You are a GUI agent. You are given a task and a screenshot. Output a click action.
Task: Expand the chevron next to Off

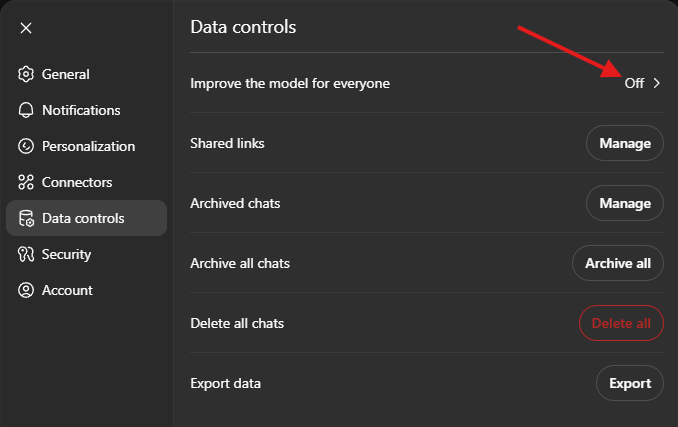(657, 83)
